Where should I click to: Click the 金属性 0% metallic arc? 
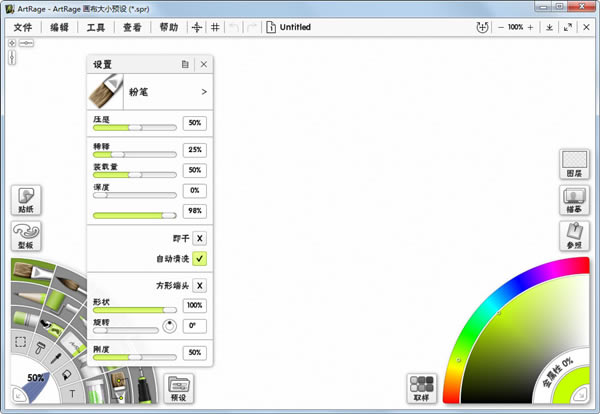point(559,371)
